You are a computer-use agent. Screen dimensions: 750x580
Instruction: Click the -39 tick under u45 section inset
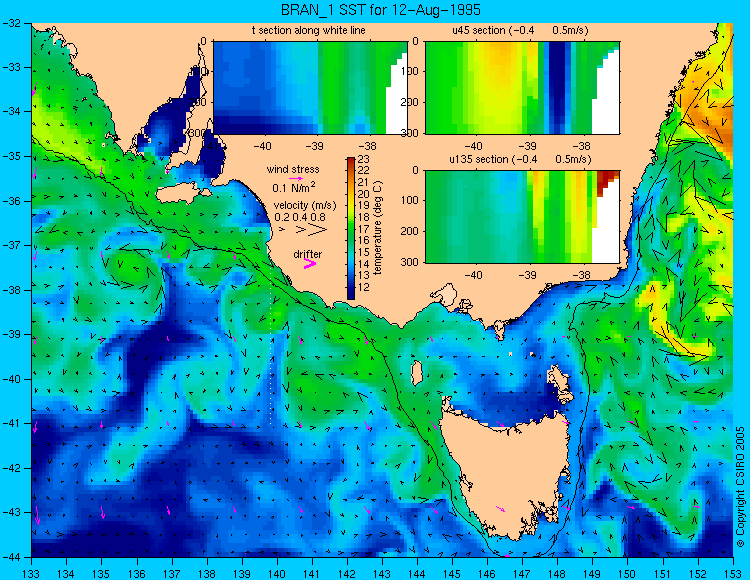pyautogui.click(x=528, y=146)
